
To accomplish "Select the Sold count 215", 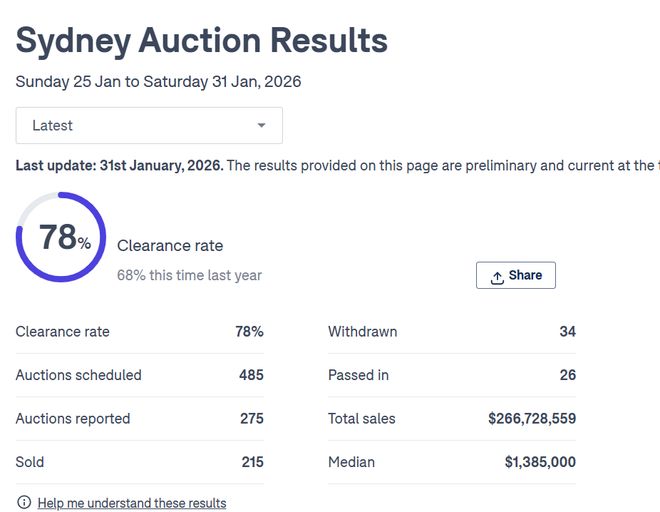I will tap(251, 462).
